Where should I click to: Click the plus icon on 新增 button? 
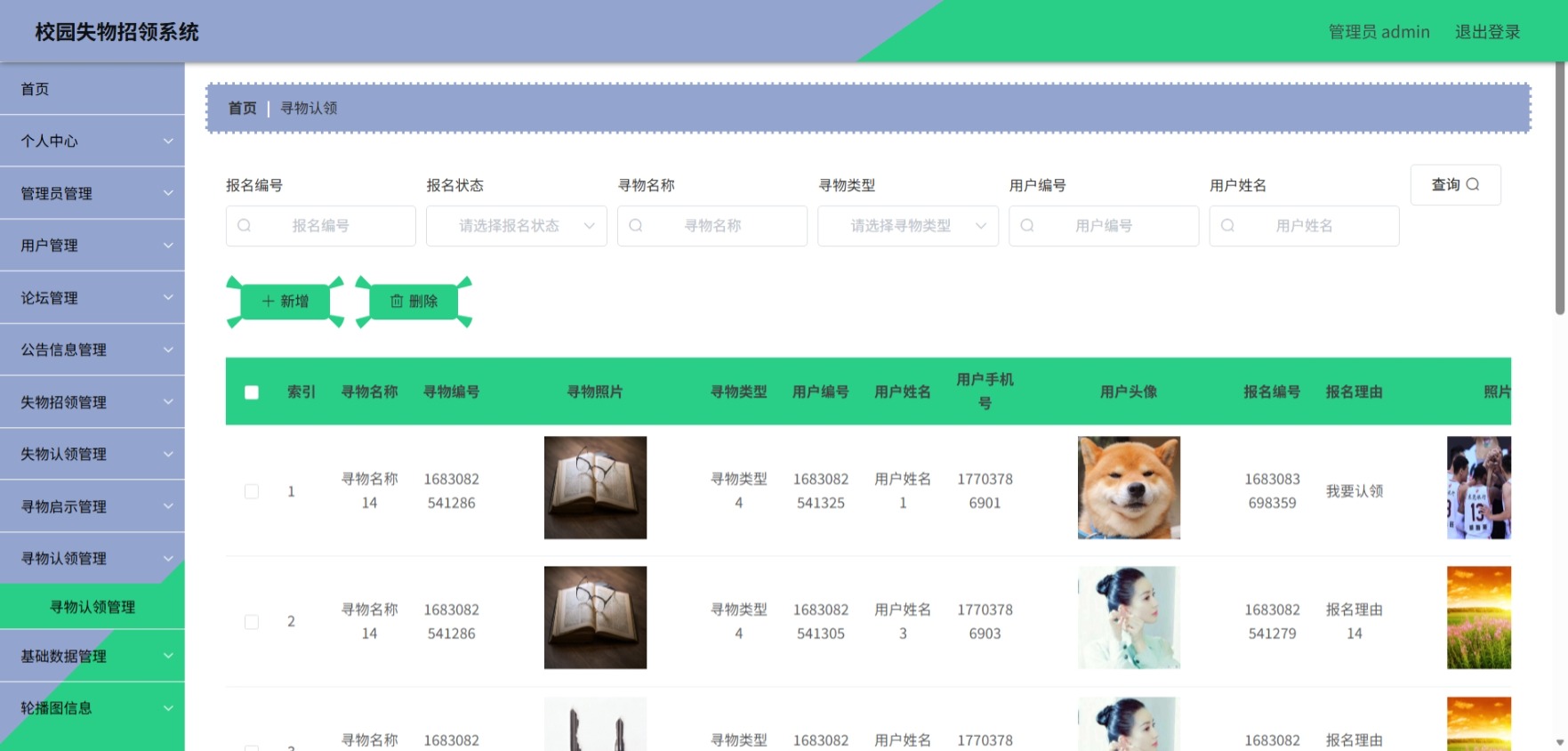tap(268, 302)
